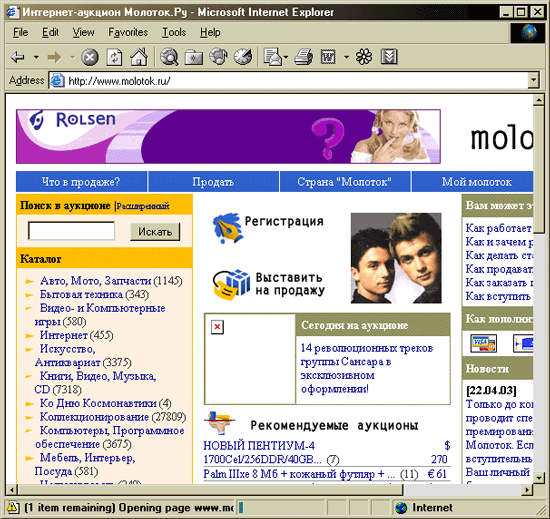
Task: Click the vertical scrollbar down arrow
Action: point(538,477)
